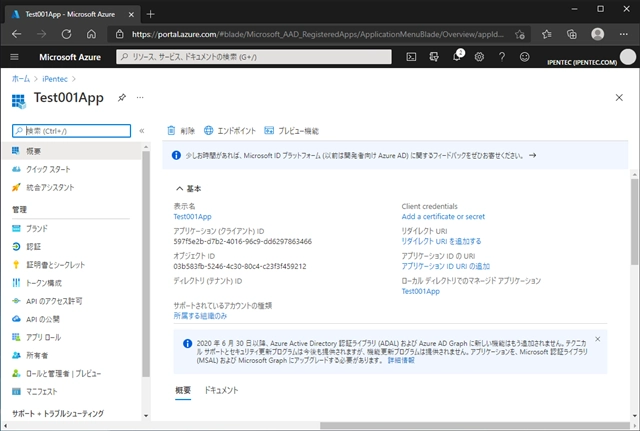Open the Azure portal hamburger menu

pyautogui.click(x=14, y=57)
